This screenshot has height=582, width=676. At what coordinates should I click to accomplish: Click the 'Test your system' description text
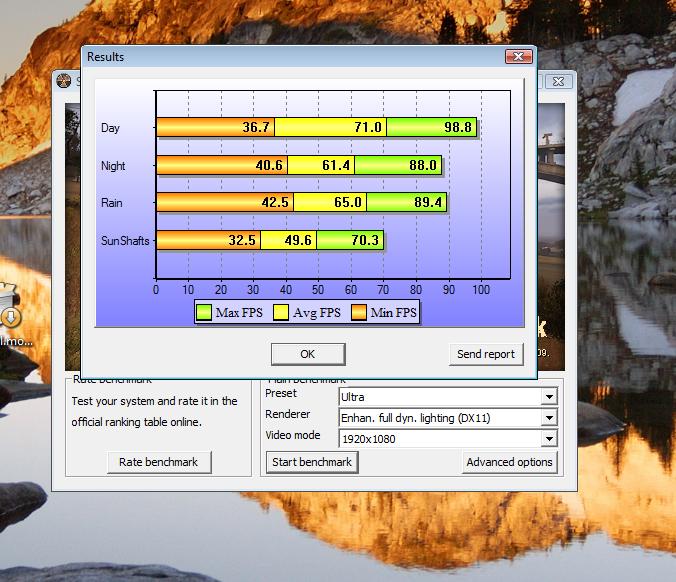coord(154,411)
